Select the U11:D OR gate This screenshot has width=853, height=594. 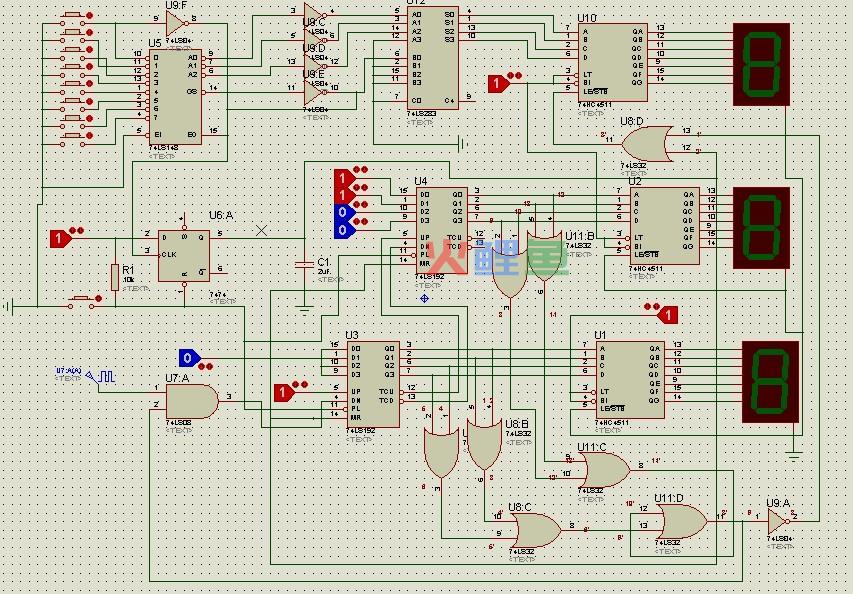(x=682, y=521)
